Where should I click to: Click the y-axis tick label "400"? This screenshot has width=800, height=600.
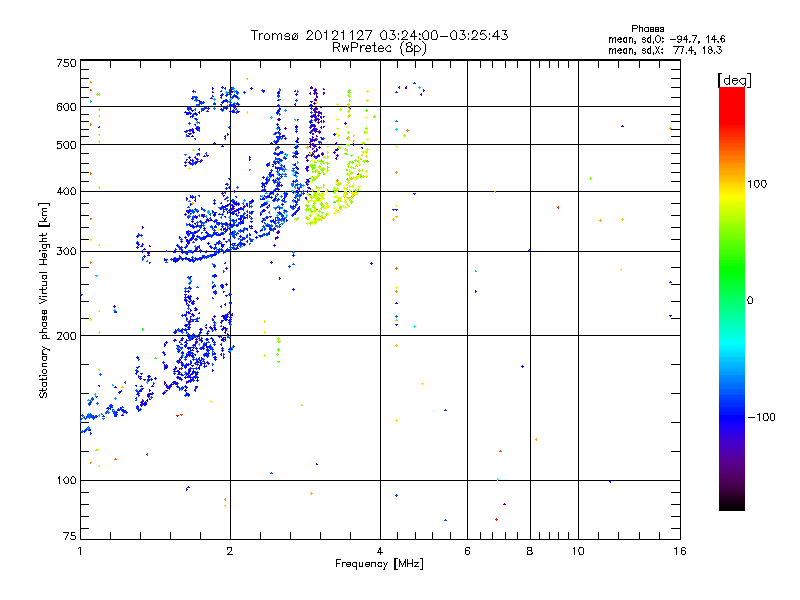pyautogui.click(x=66, y=192)
